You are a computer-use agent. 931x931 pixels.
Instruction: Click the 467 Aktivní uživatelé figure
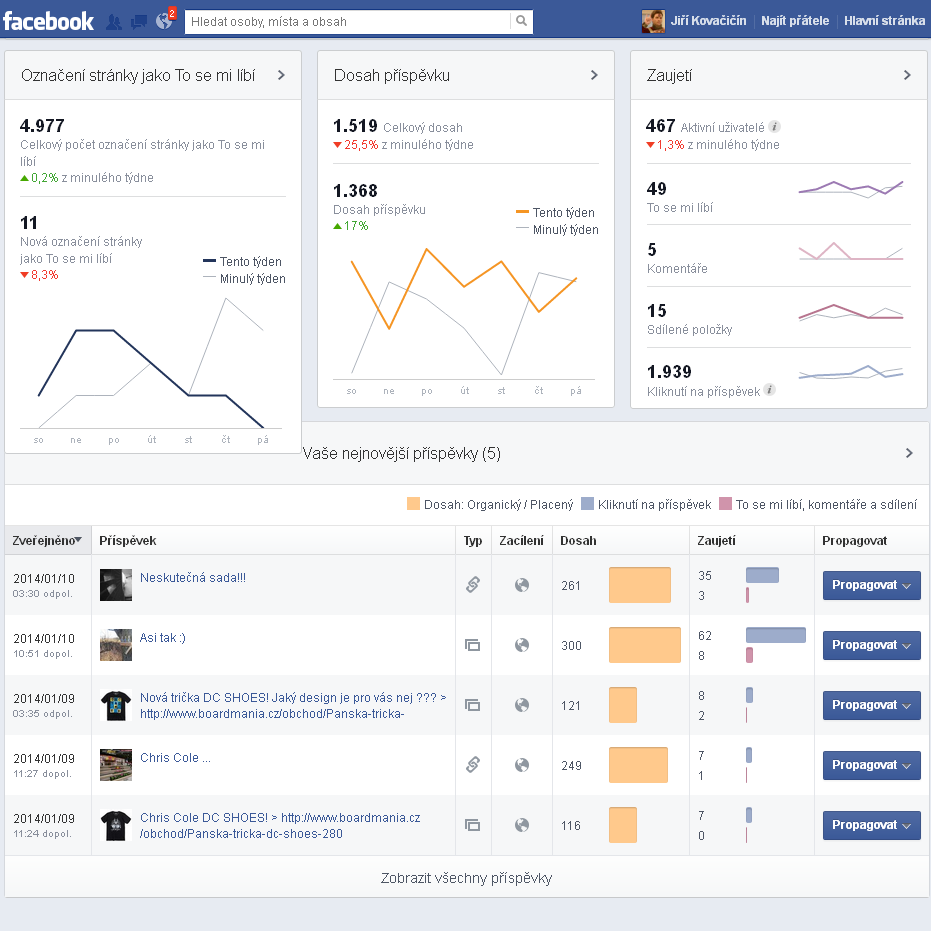(660, 126)
